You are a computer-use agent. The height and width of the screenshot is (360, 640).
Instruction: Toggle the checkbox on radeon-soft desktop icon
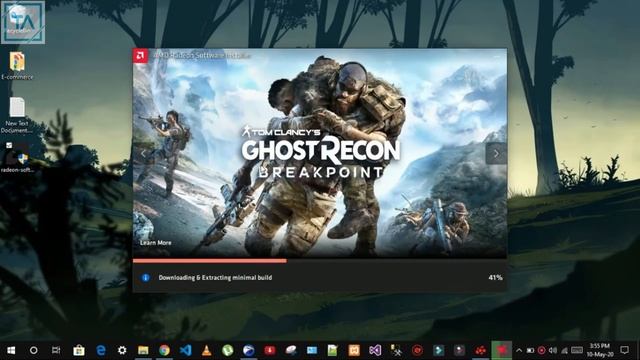click(x=9, y=145)
